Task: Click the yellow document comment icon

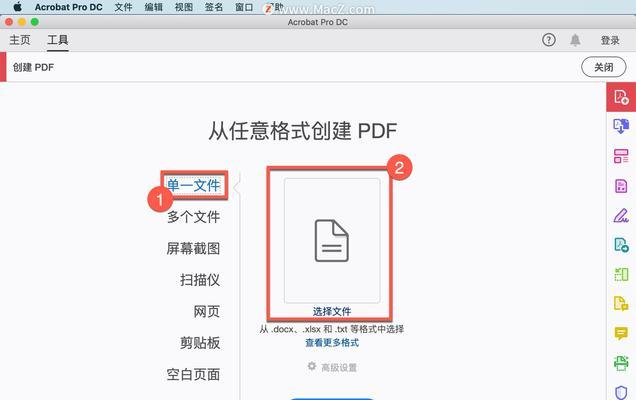Action: (x=621, y=303)
